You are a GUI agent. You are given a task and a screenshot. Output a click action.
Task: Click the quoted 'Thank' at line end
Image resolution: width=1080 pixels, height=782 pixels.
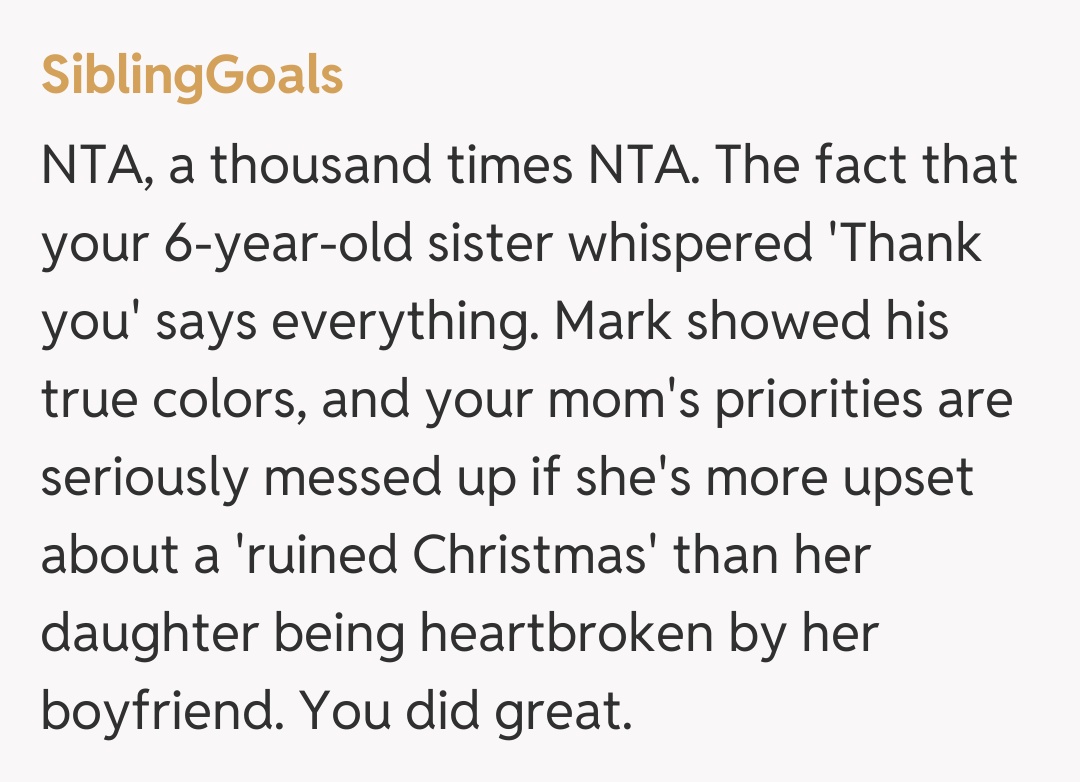coord(905,245)
